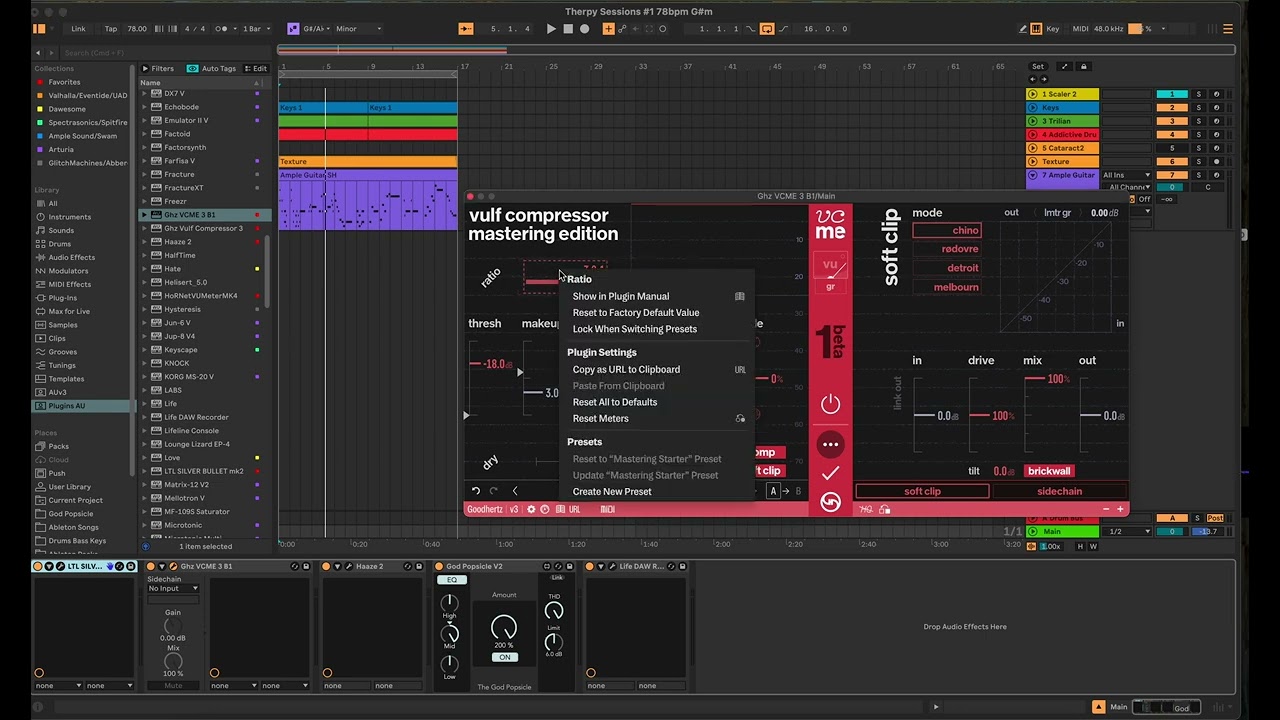Click the Tap tempo button
The image size is (1280, 720).
click(111, 29)
